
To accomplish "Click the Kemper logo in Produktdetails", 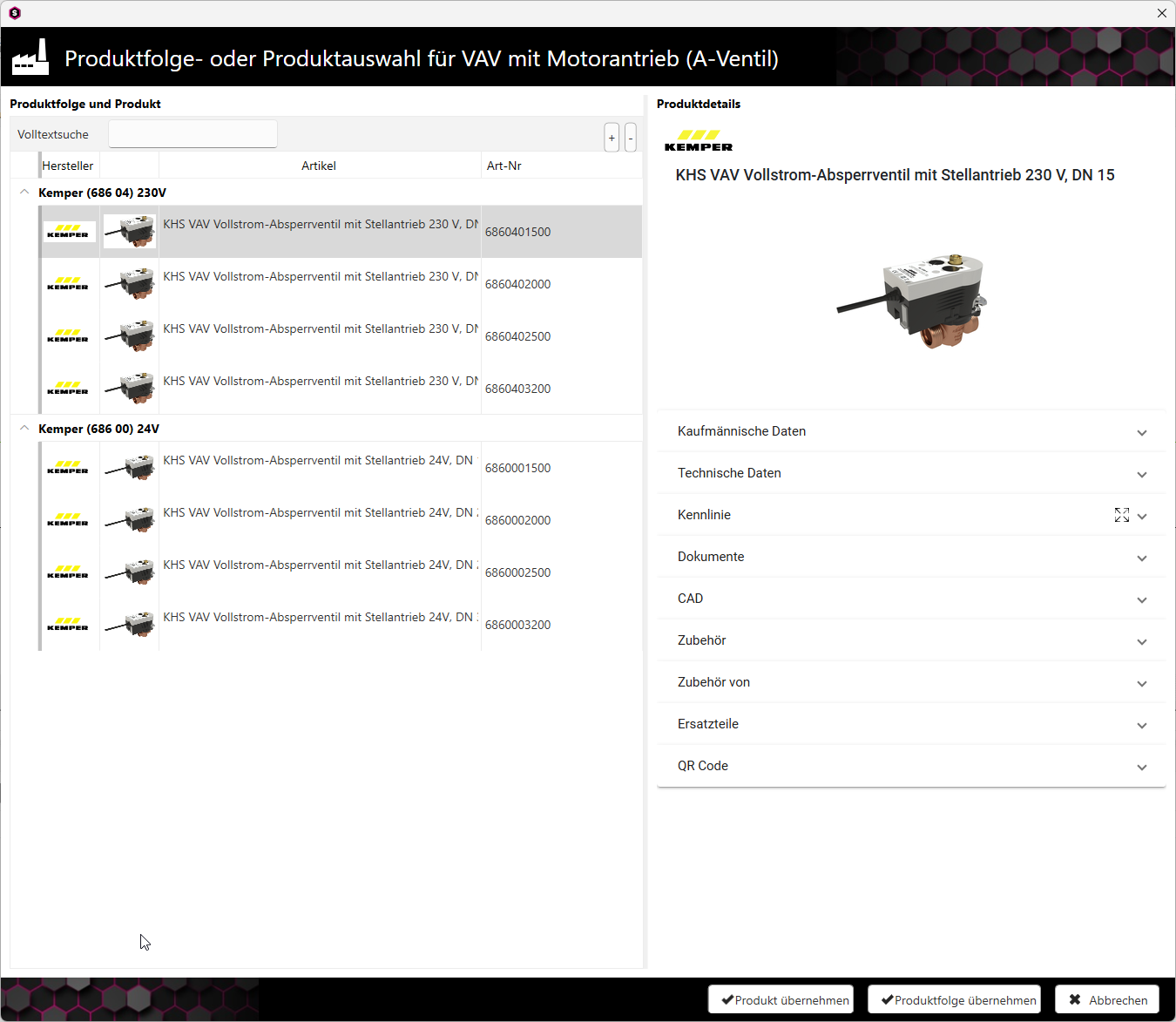I will 699,141.
